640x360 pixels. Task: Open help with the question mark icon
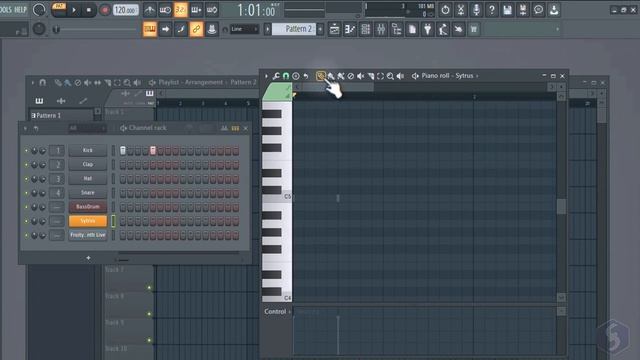point(491,10)
